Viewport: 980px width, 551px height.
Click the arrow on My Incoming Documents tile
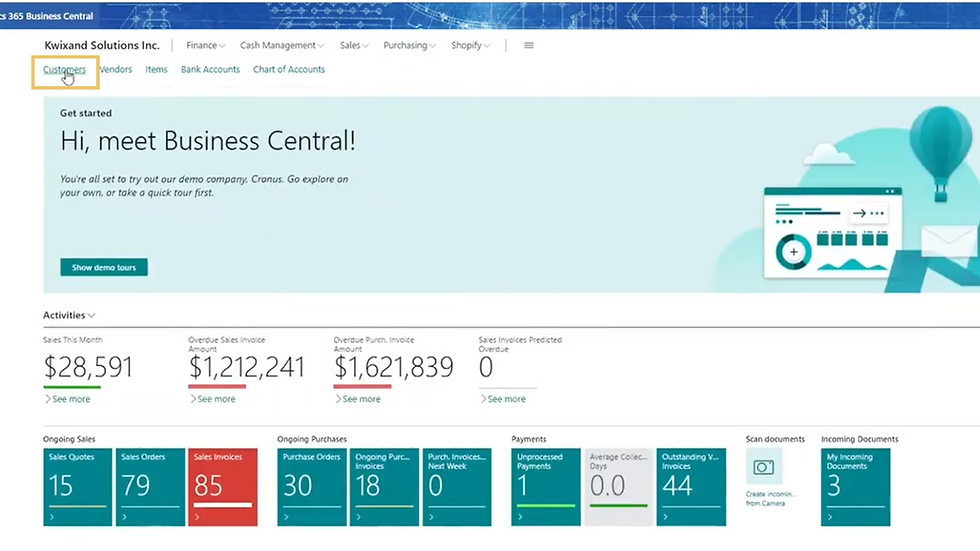coord(830,517)
